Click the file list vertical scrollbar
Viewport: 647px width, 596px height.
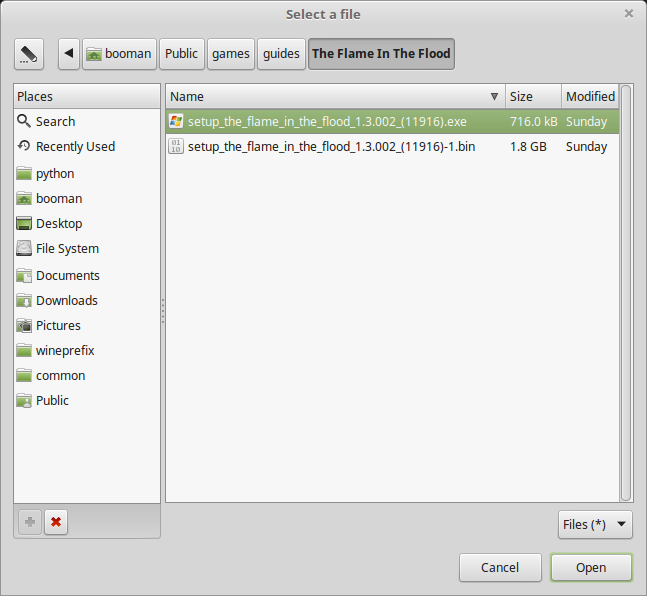tap(626, 293)
